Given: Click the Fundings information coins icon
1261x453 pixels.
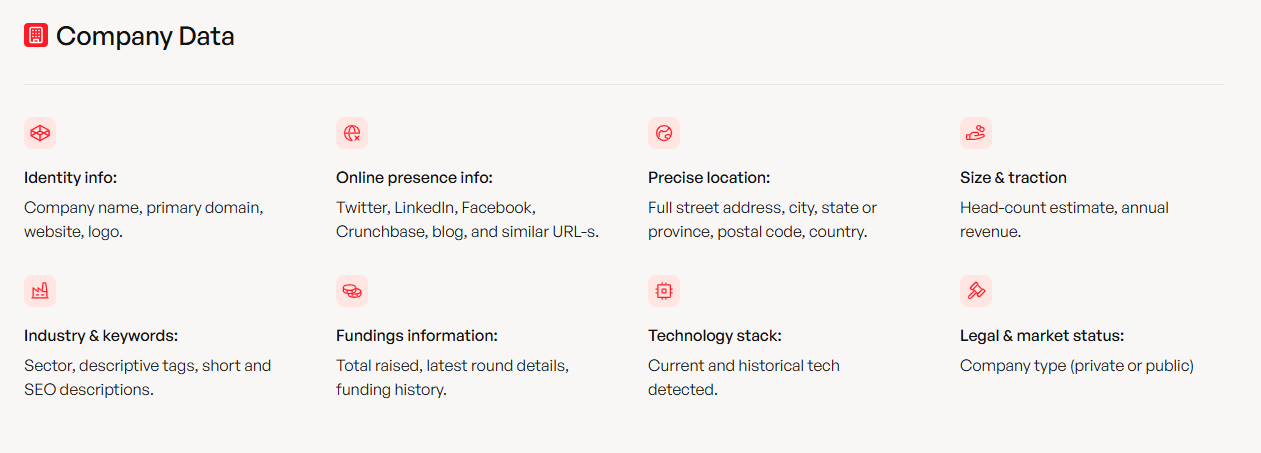Looking at the screenshot, I should (x=352, y=291).
